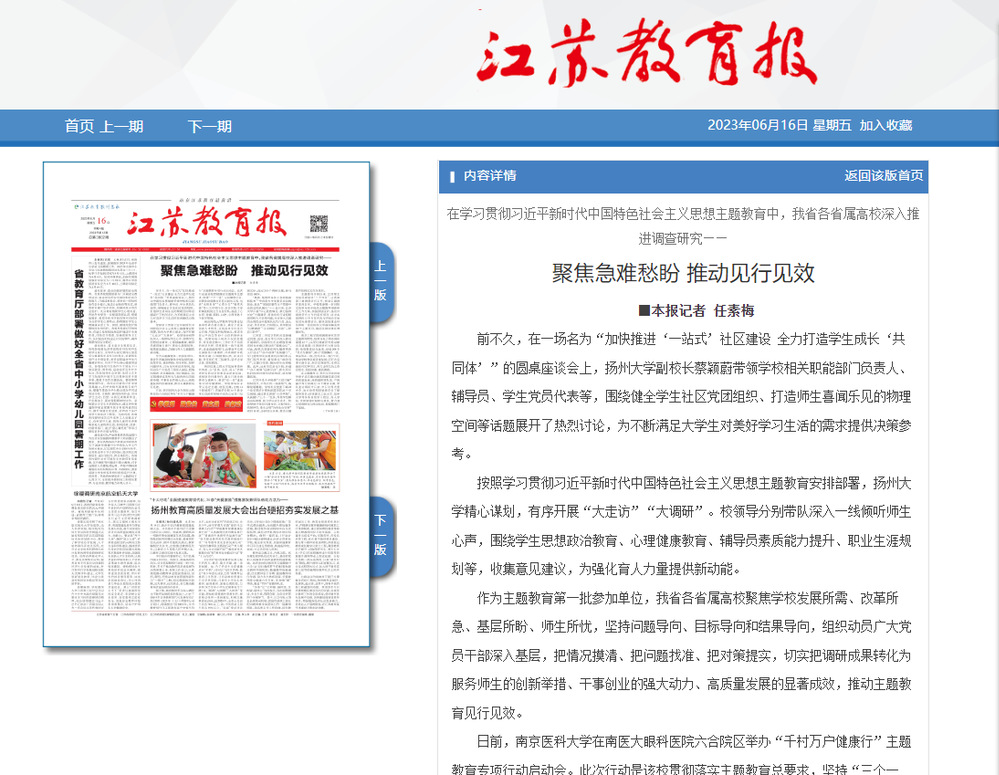Image resolution: width=999 pixels, height=775 pixels.
Task: Open the vertical 省教育厅部署 article on page
Action: [79, 370]
